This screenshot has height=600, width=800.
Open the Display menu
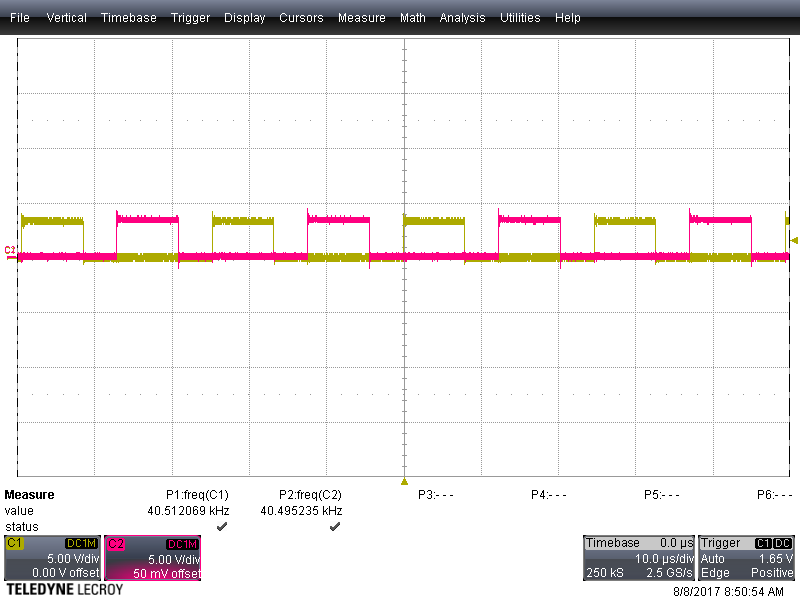point(244,18)
